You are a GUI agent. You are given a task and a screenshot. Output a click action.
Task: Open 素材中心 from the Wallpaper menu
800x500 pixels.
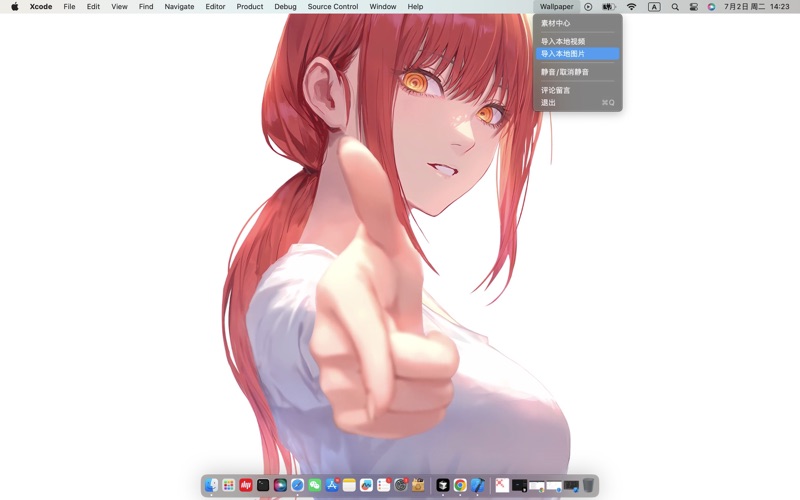pos(556,23)
